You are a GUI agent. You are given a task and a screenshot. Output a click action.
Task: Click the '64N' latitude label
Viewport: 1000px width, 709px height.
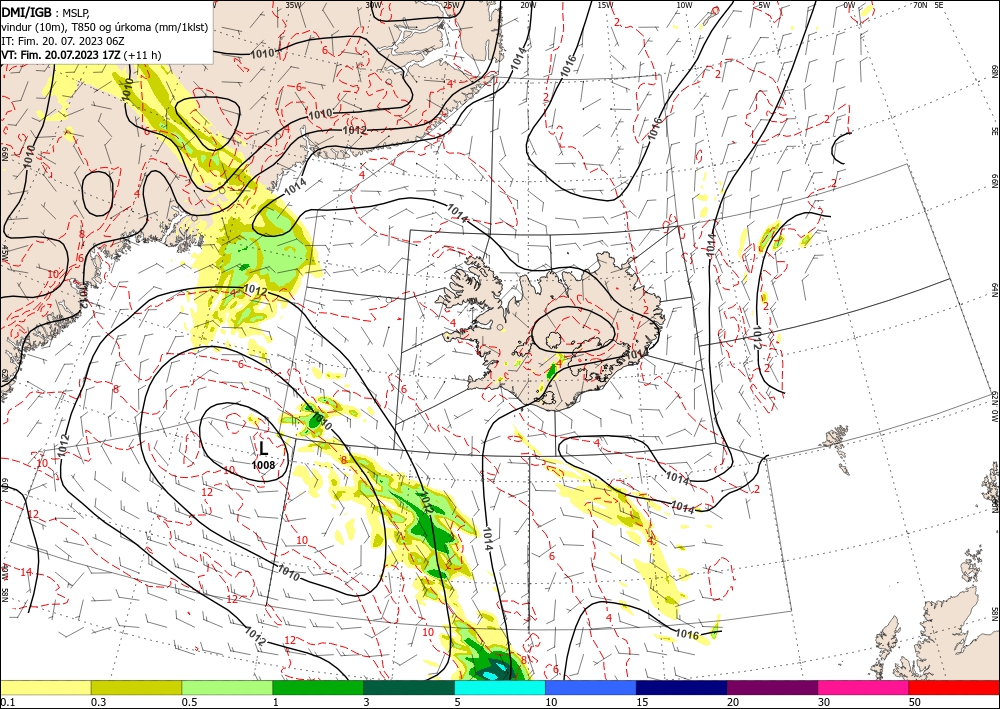coord(994,289)
